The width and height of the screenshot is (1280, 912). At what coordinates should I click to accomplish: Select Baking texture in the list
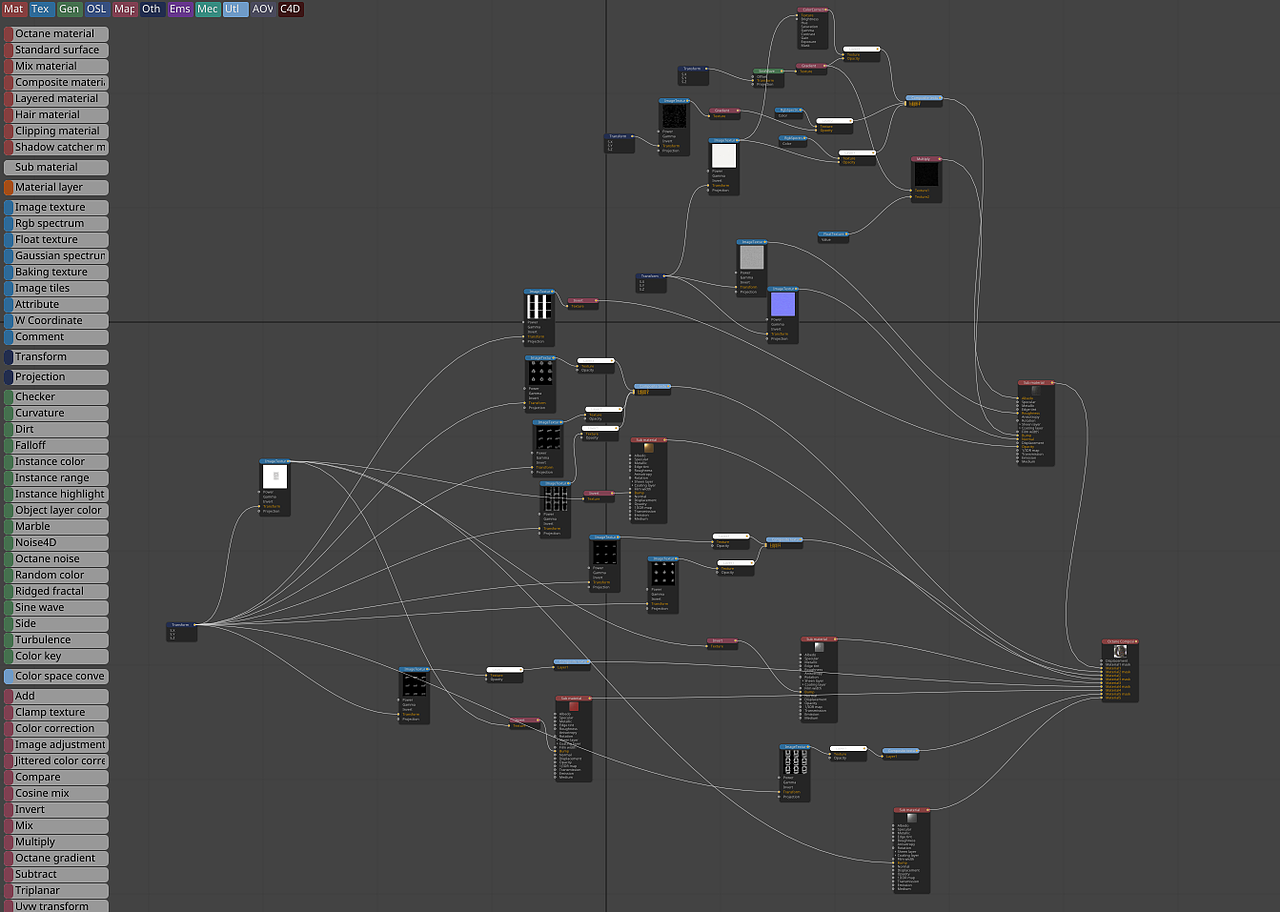click(56, 272)
